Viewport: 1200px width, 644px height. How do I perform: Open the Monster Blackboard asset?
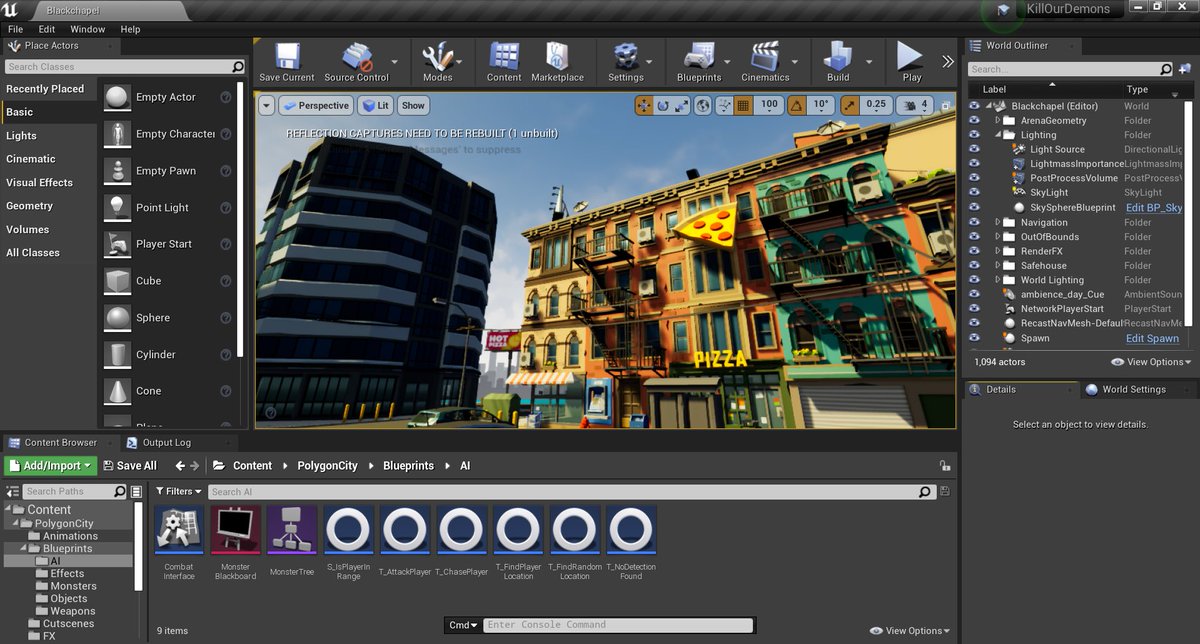(235, 530)
